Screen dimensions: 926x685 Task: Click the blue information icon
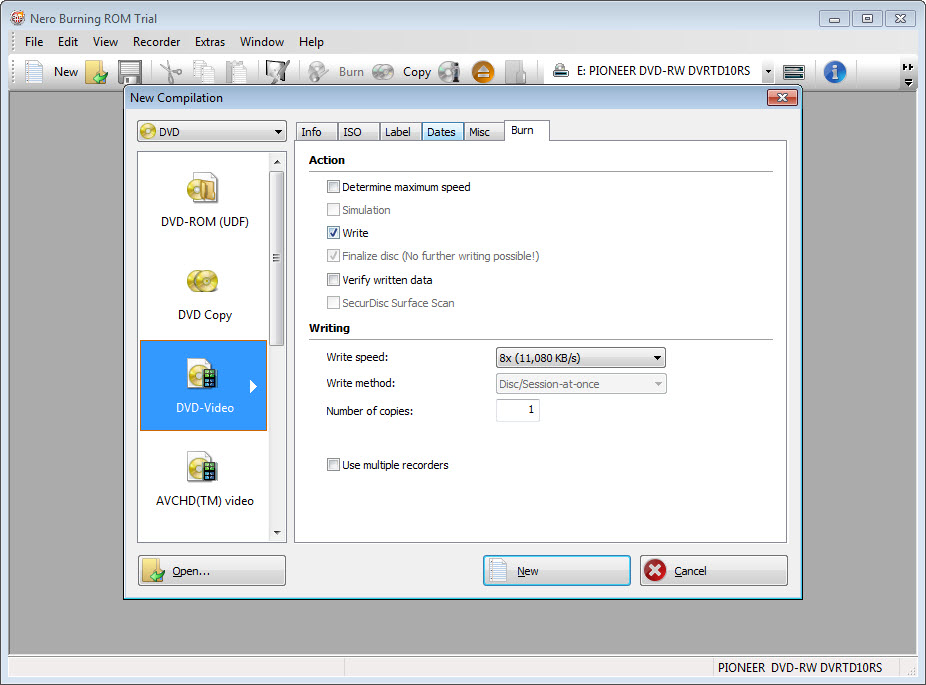(x=834, y=72)
